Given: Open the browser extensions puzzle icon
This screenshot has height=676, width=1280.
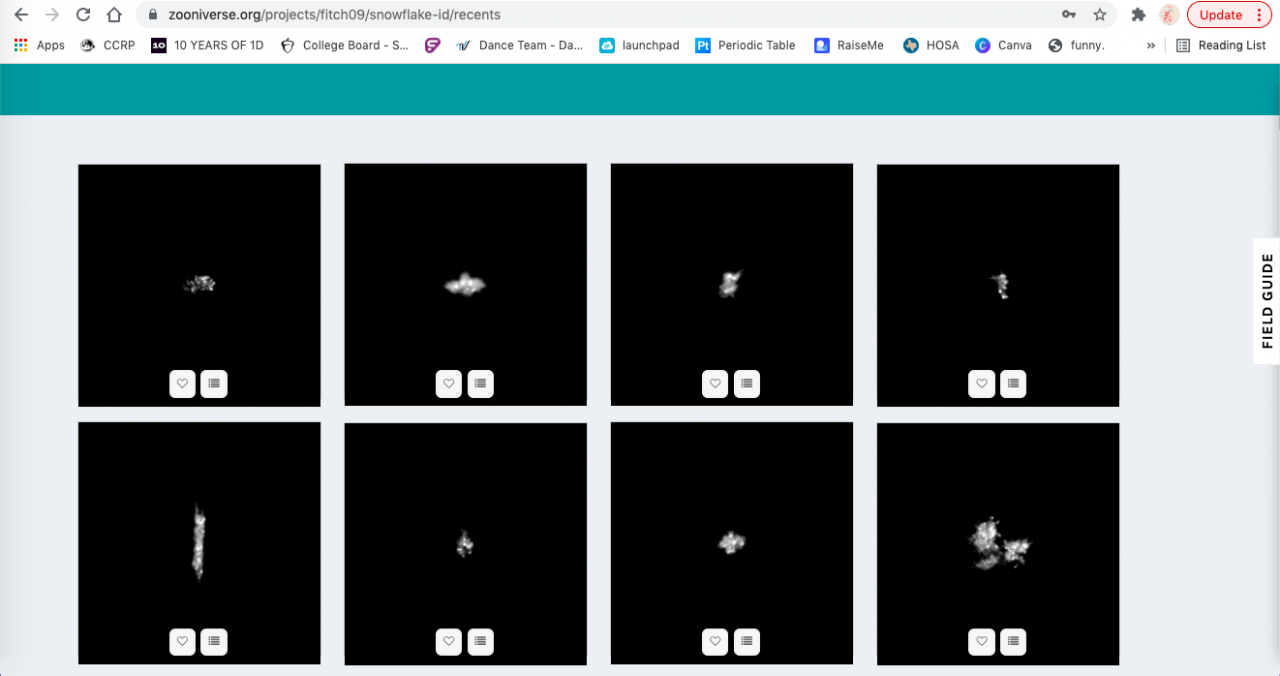Looking at the screenshot, I should [1138, 15].
